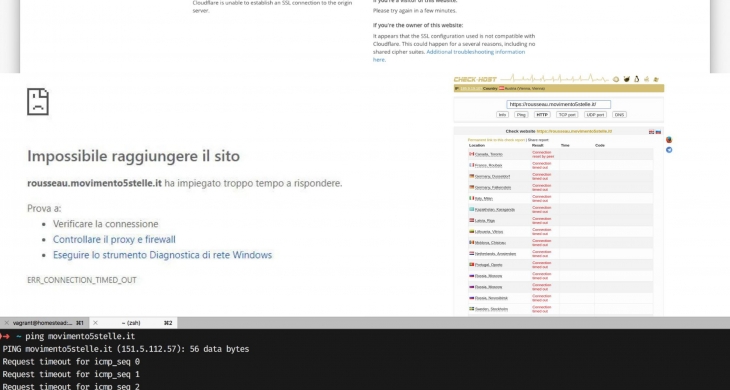This screenshot has width=730, height=390.
Task: Click the HTTP check button
Action: pos(542,114)
